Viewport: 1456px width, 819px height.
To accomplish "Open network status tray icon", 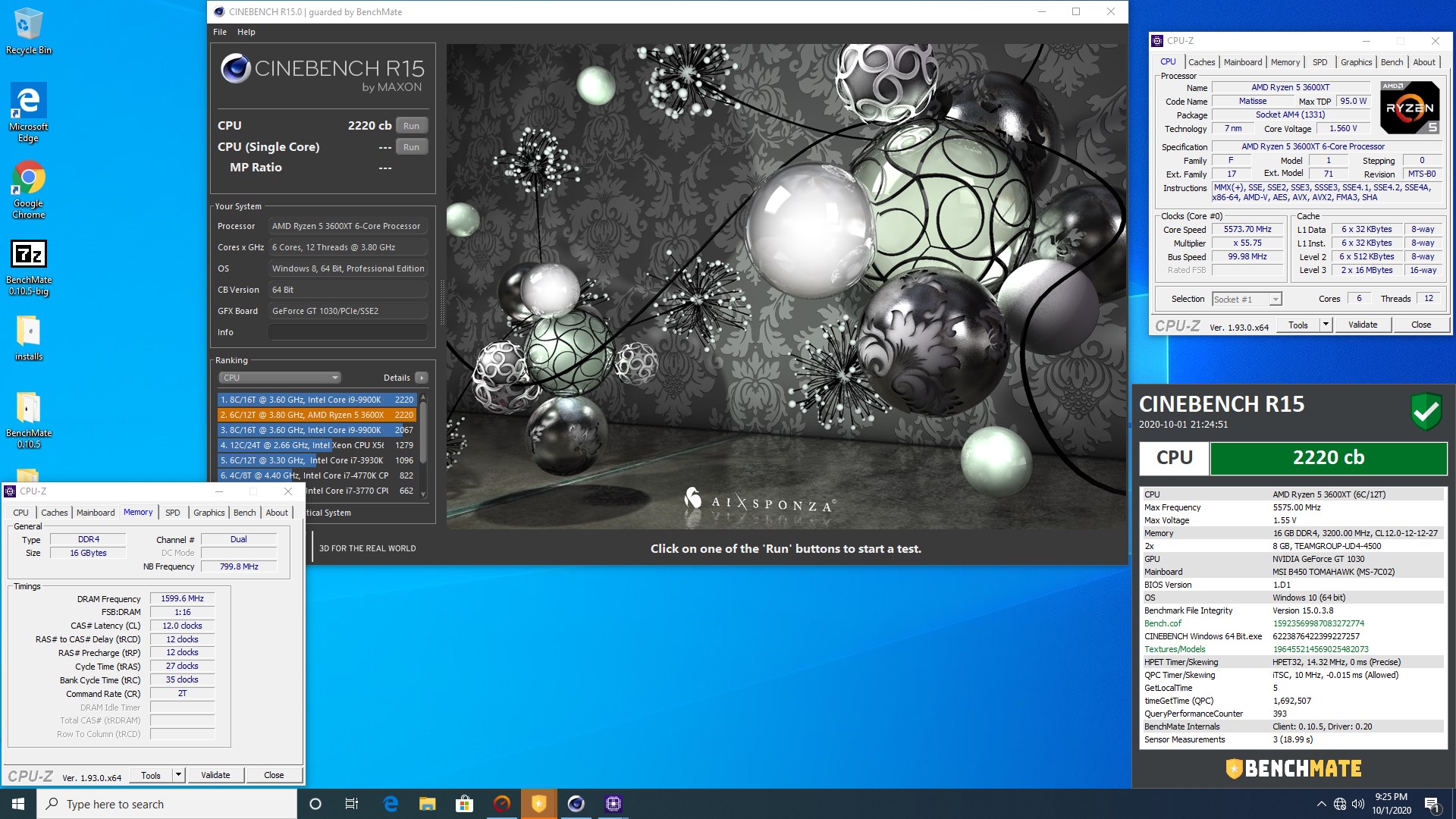I will coord(1340,804).
